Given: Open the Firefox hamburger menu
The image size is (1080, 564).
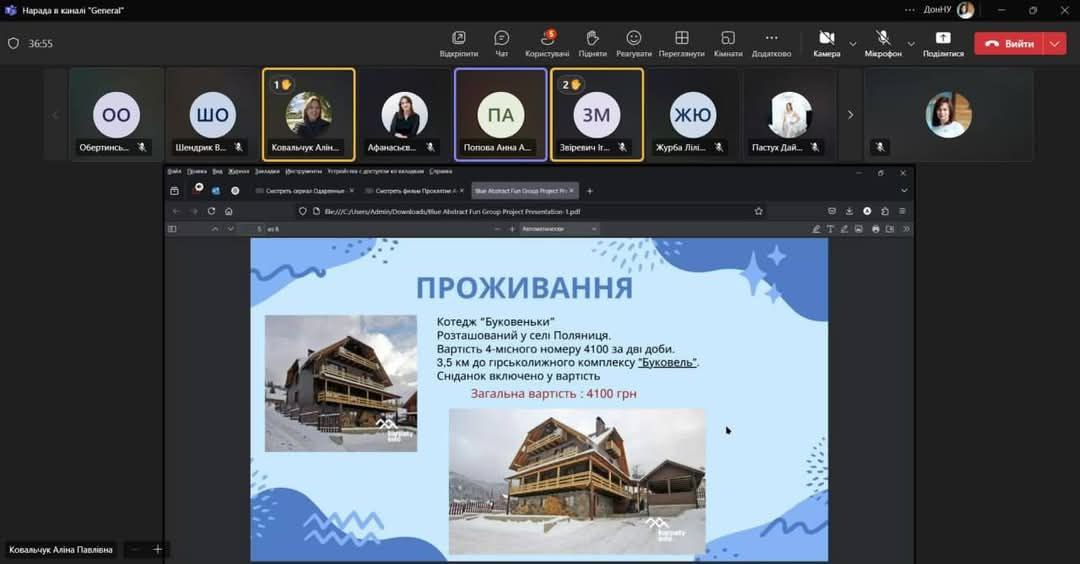Looking at the screenshot, I should 902,211.
